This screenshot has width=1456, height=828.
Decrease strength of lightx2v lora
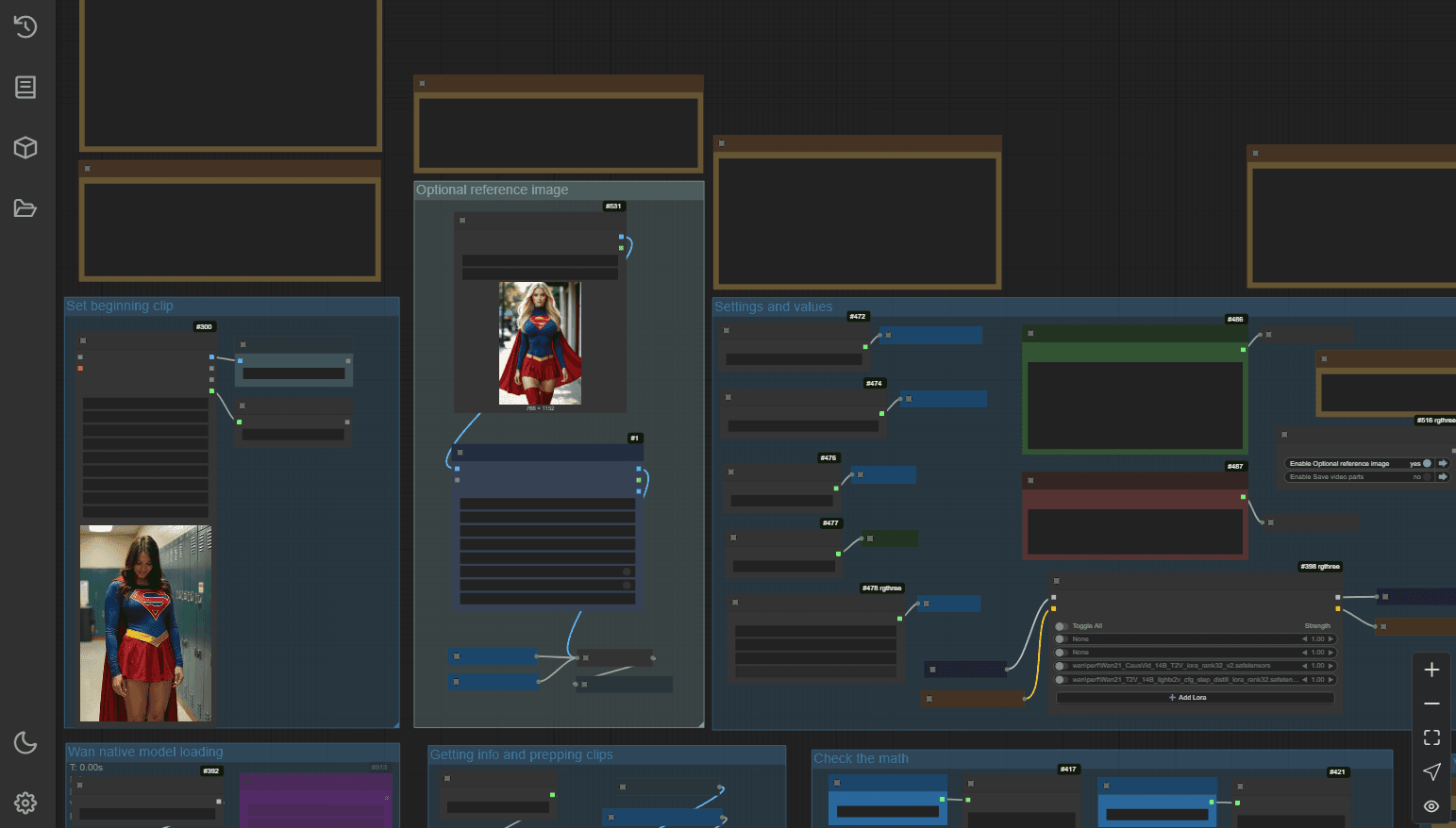coord(1305,679)
